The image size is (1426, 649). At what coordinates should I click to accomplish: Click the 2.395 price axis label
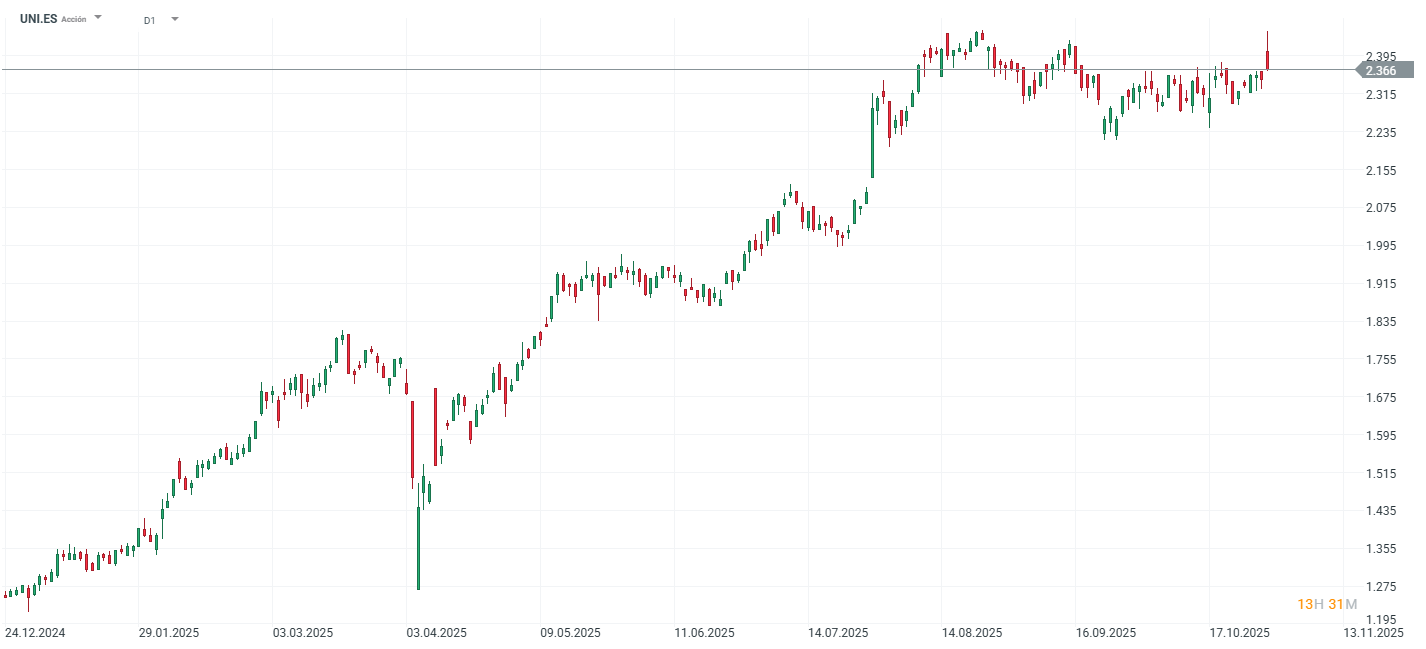(x=1381, y=56)
